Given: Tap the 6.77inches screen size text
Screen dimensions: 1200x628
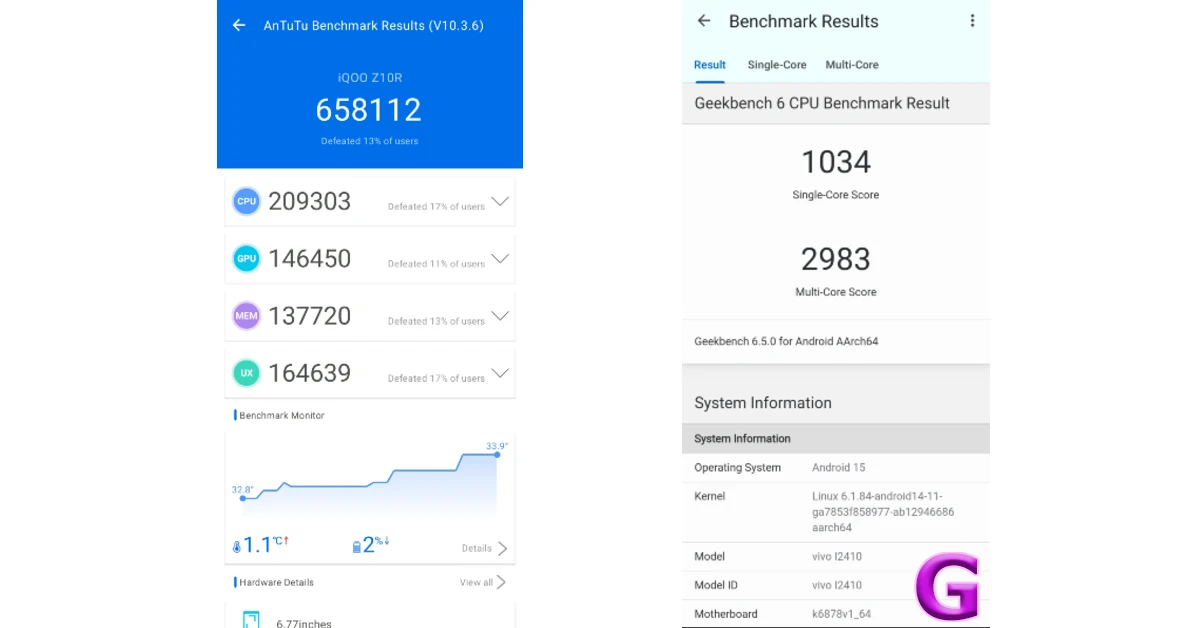Looking at the screenshot, I should pos(304,623).
